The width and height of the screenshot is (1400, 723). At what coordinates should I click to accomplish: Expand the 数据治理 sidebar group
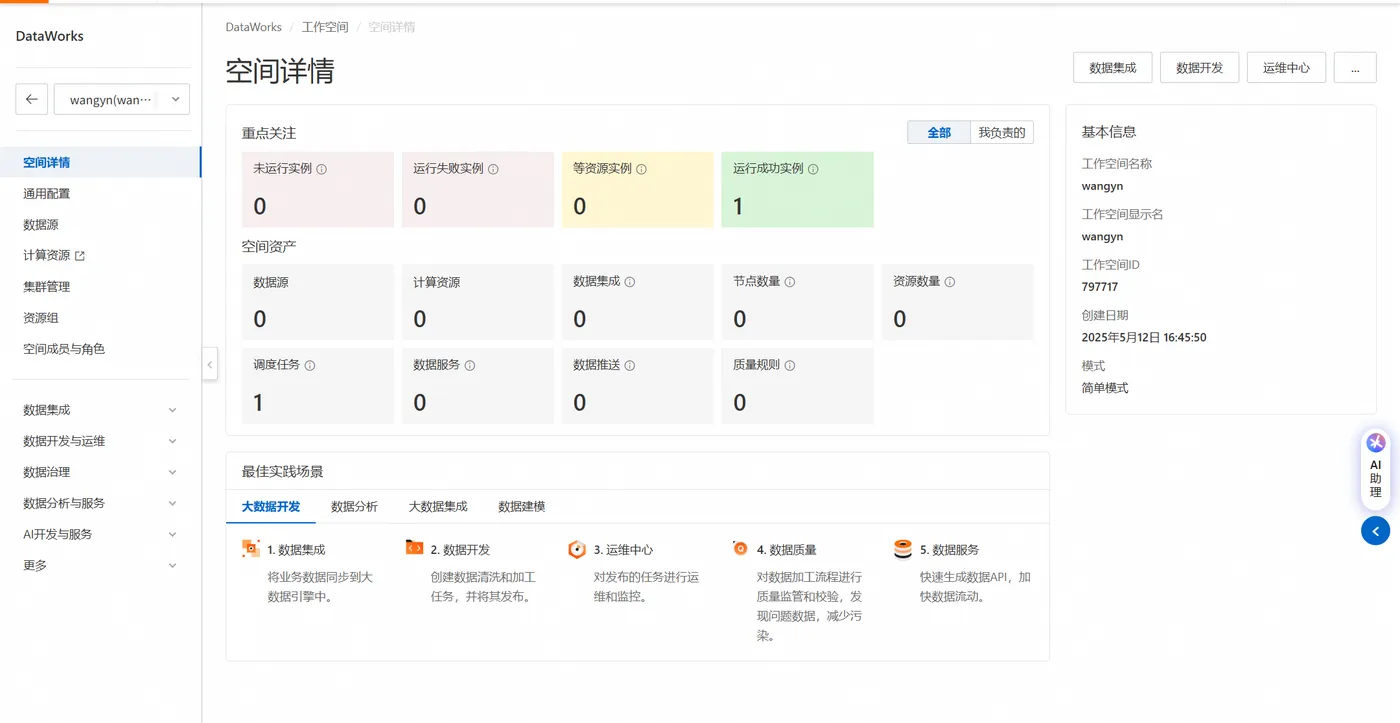(100, 472)
